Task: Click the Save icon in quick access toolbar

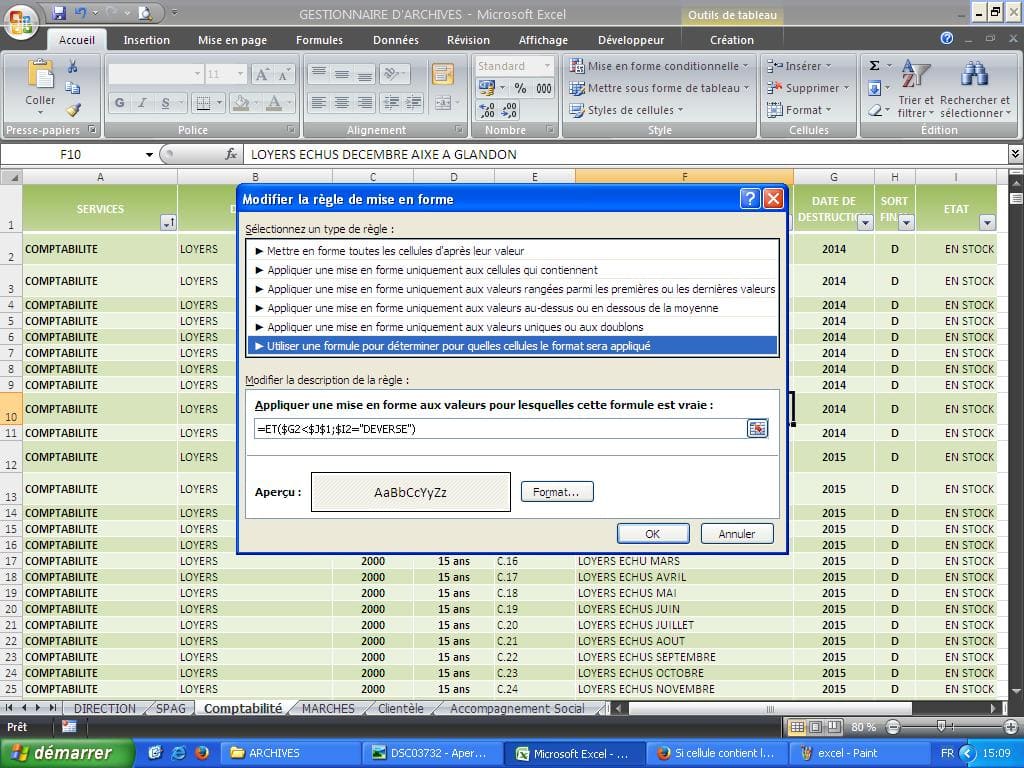Action: [x=59, y=13]
